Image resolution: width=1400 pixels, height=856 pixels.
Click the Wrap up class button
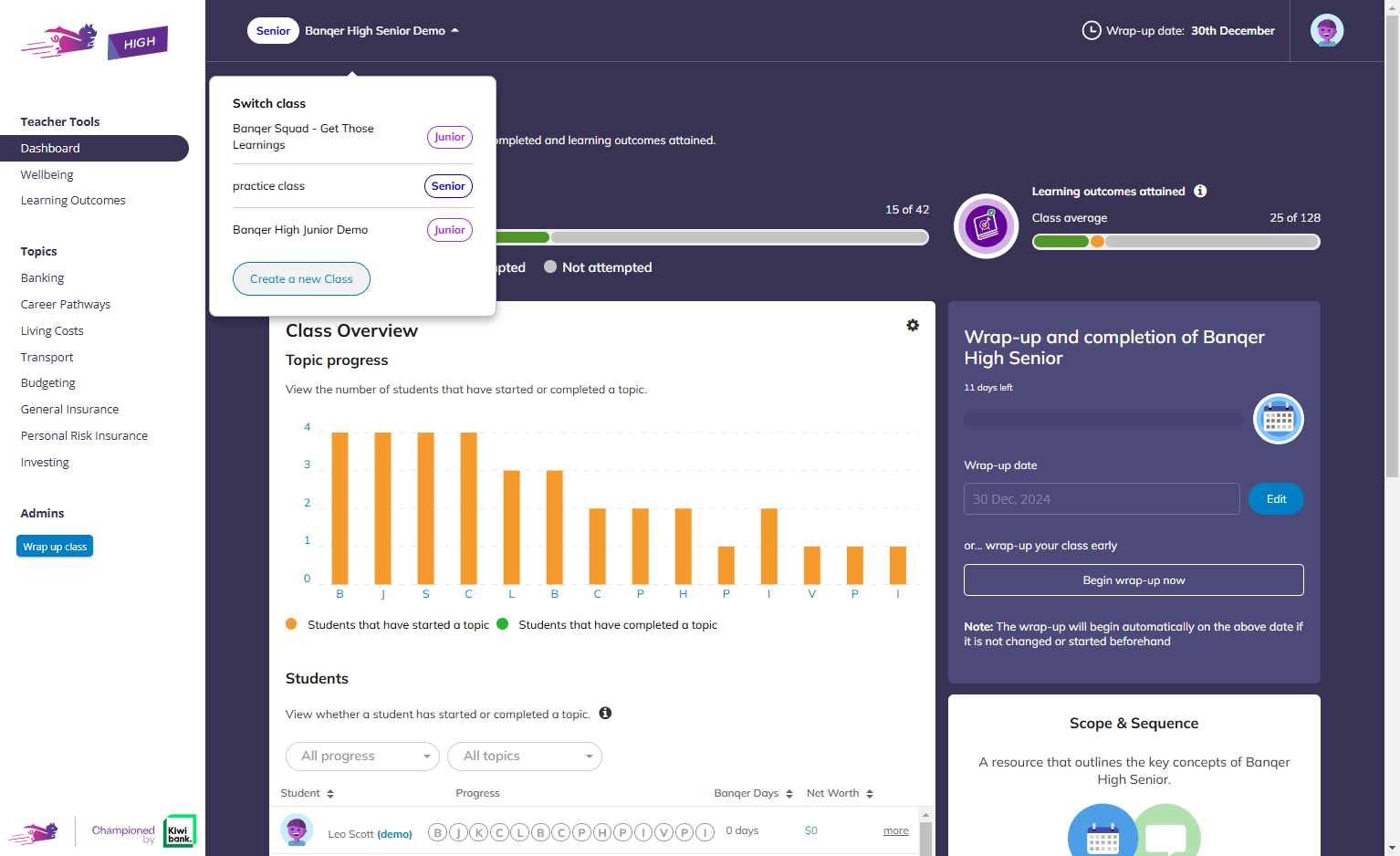pos(55,547)
